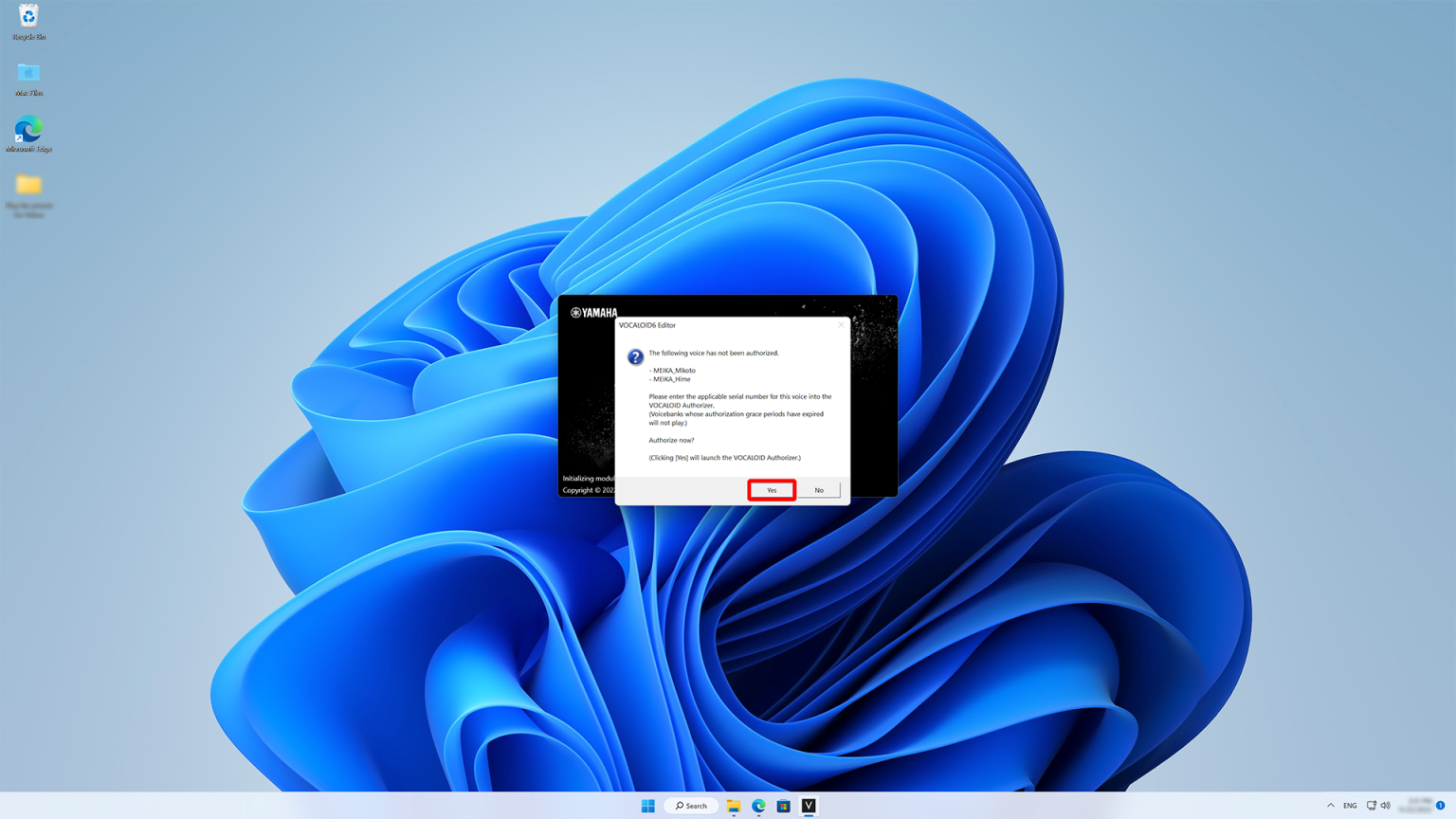This screenshot has width=1456, height=819.
Task: Expand the hidden system tray icons
Action: coord(1330,806)
